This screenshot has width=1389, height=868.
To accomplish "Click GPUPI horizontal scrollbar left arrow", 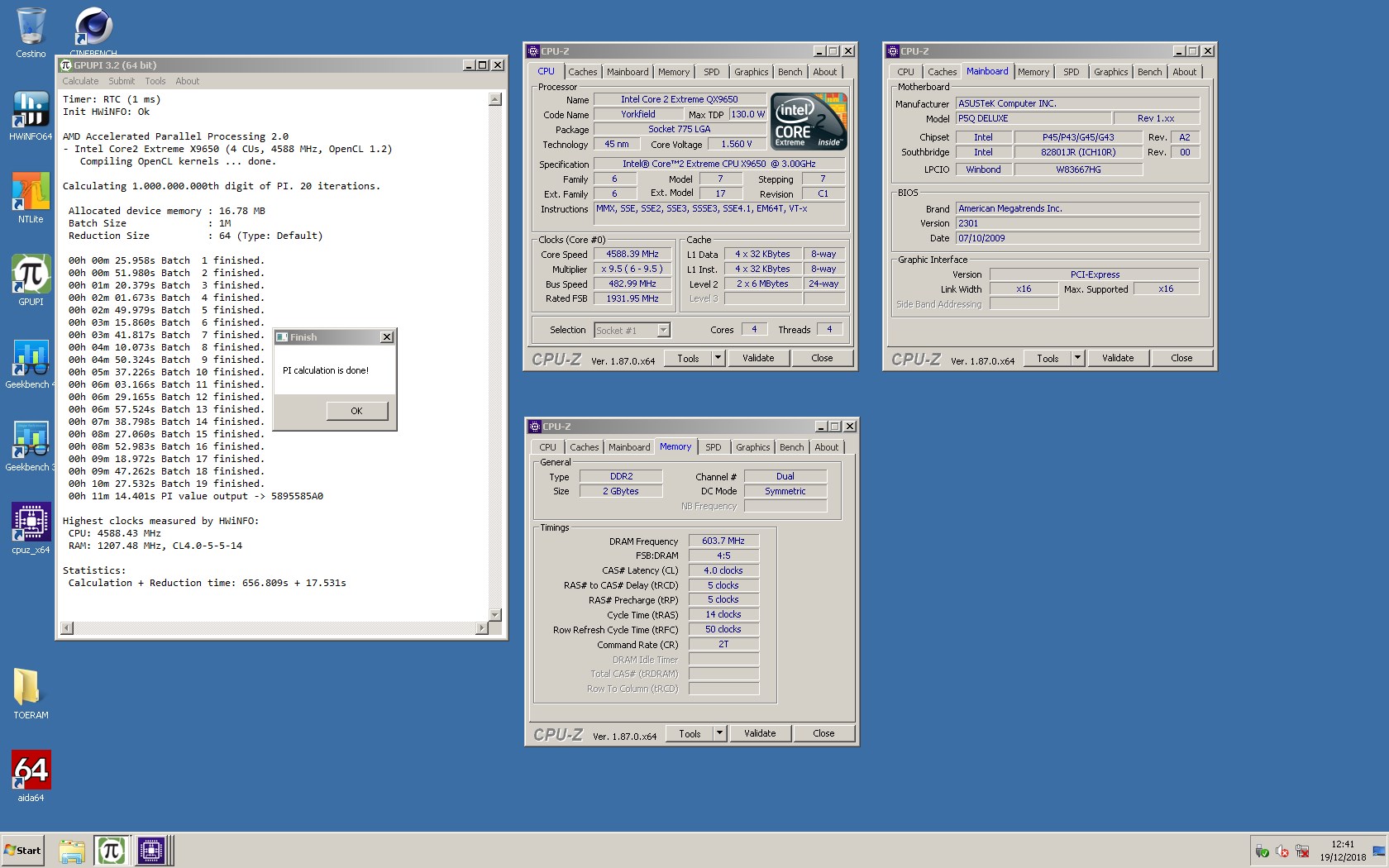I will click(x=67, y=628).
